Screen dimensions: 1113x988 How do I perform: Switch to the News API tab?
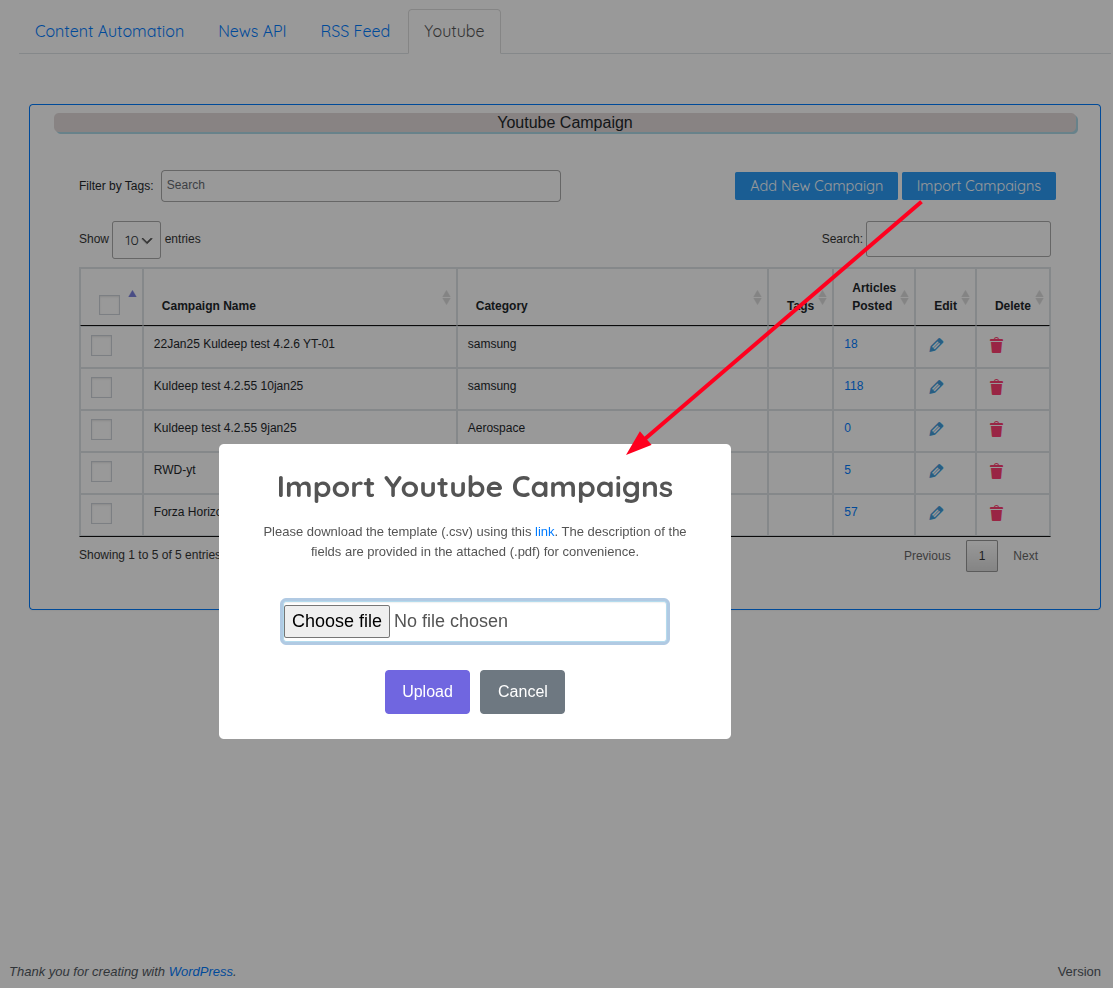click(252, 31)
